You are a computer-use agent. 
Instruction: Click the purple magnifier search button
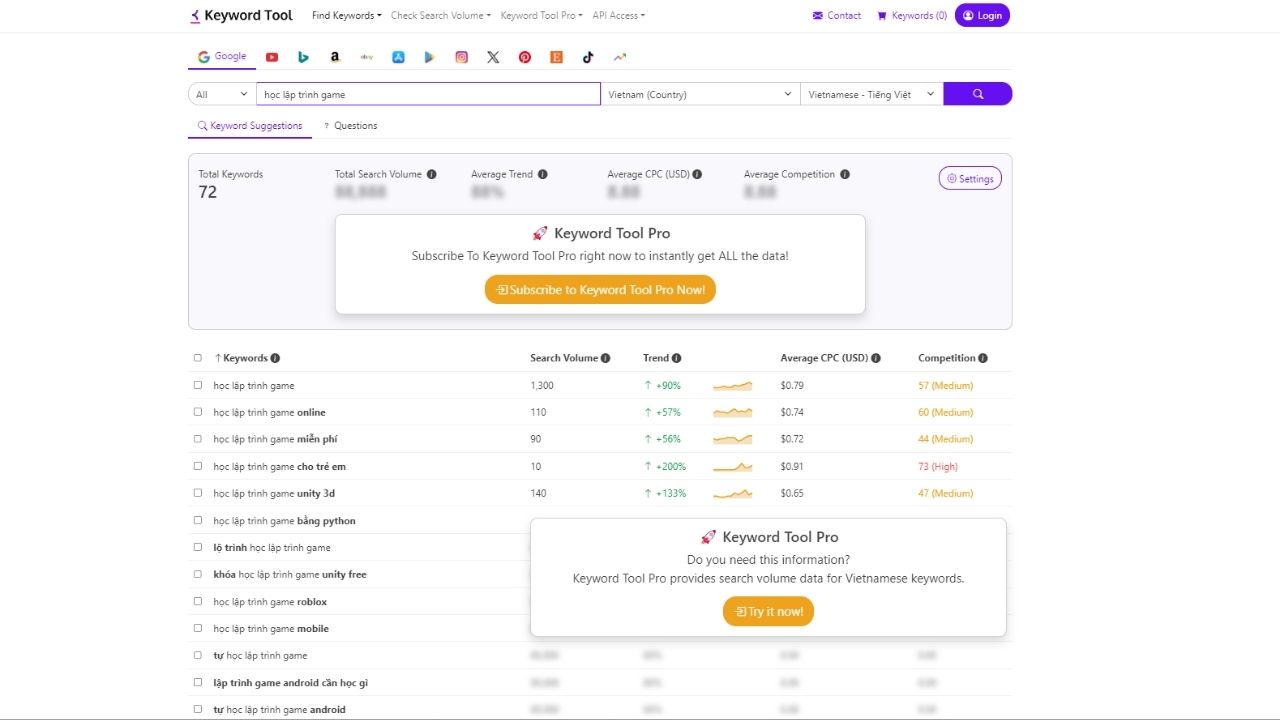(x=977, y=94)
